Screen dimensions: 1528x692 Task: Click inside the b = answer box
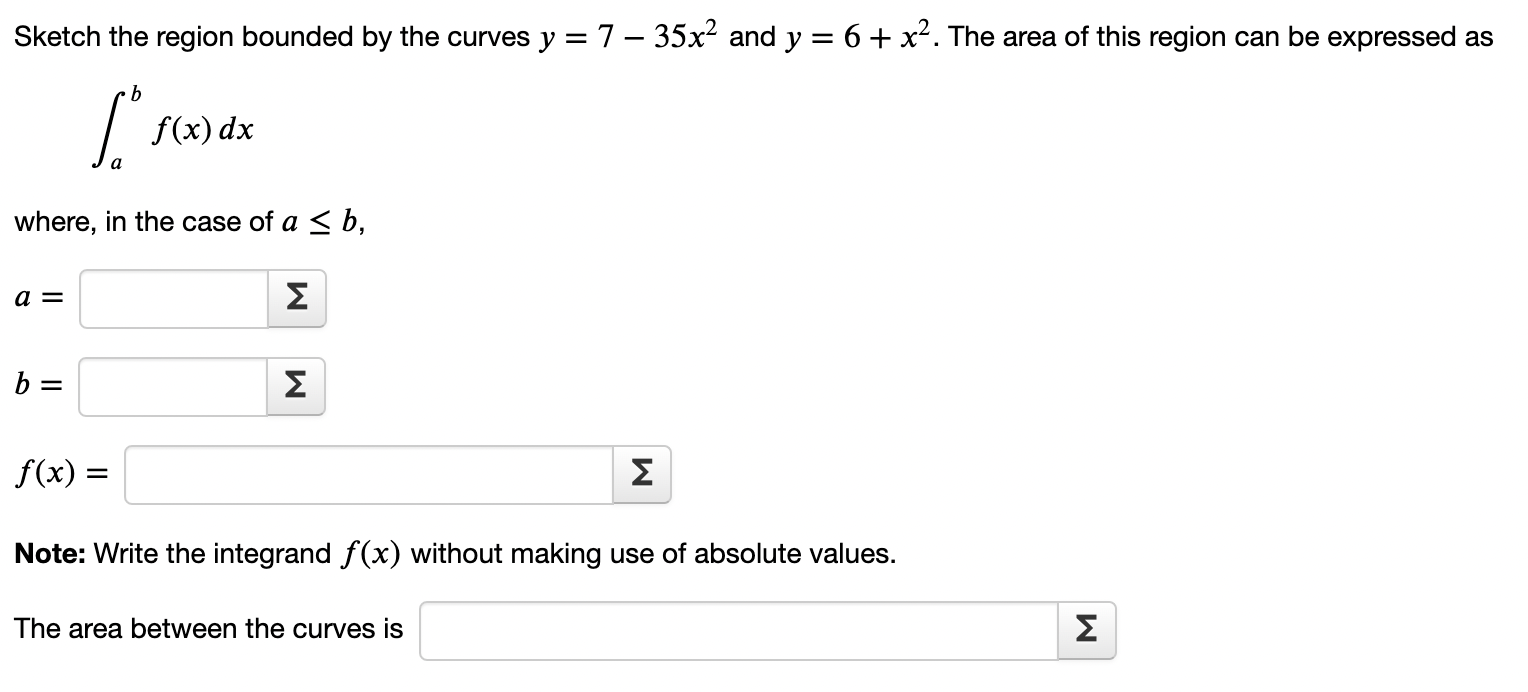[170, 385]
